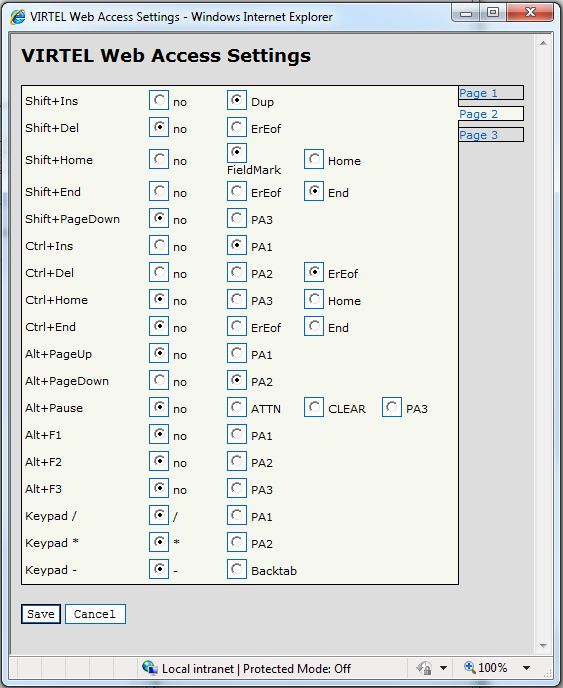
Task: Select Backtab for Keypad -
Action: (237, 569)
